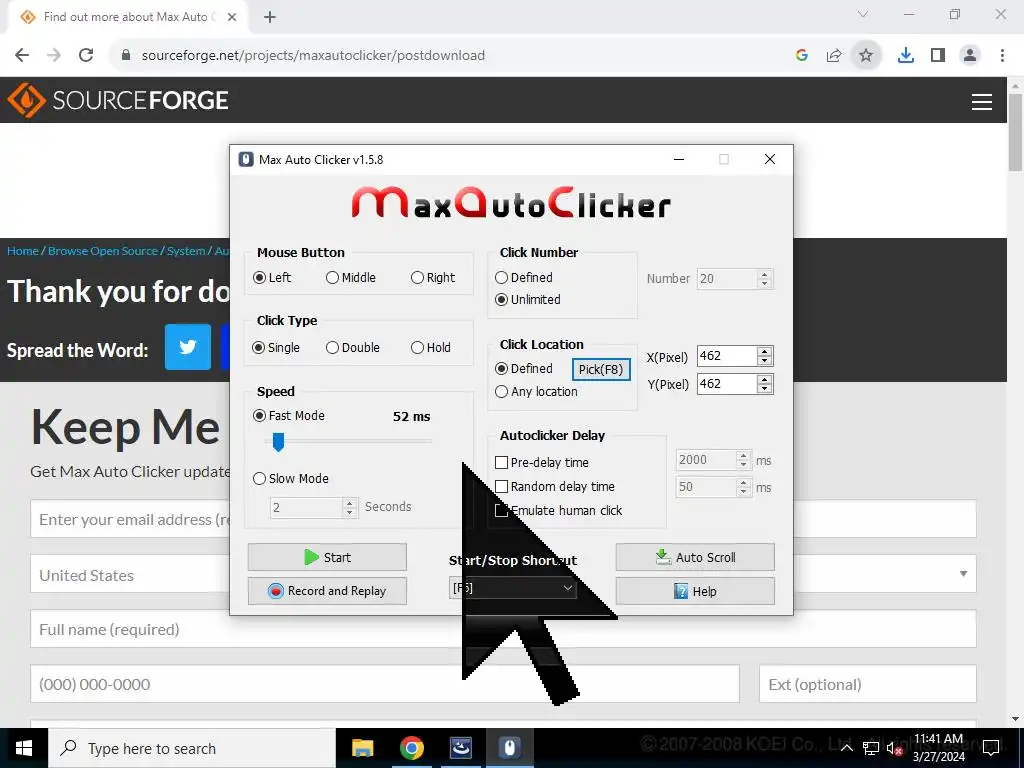The height and width of the screenshot is (768, 1024).
Task: Increase the Slow Mode seconds stepper
Action: click(349, 503)
